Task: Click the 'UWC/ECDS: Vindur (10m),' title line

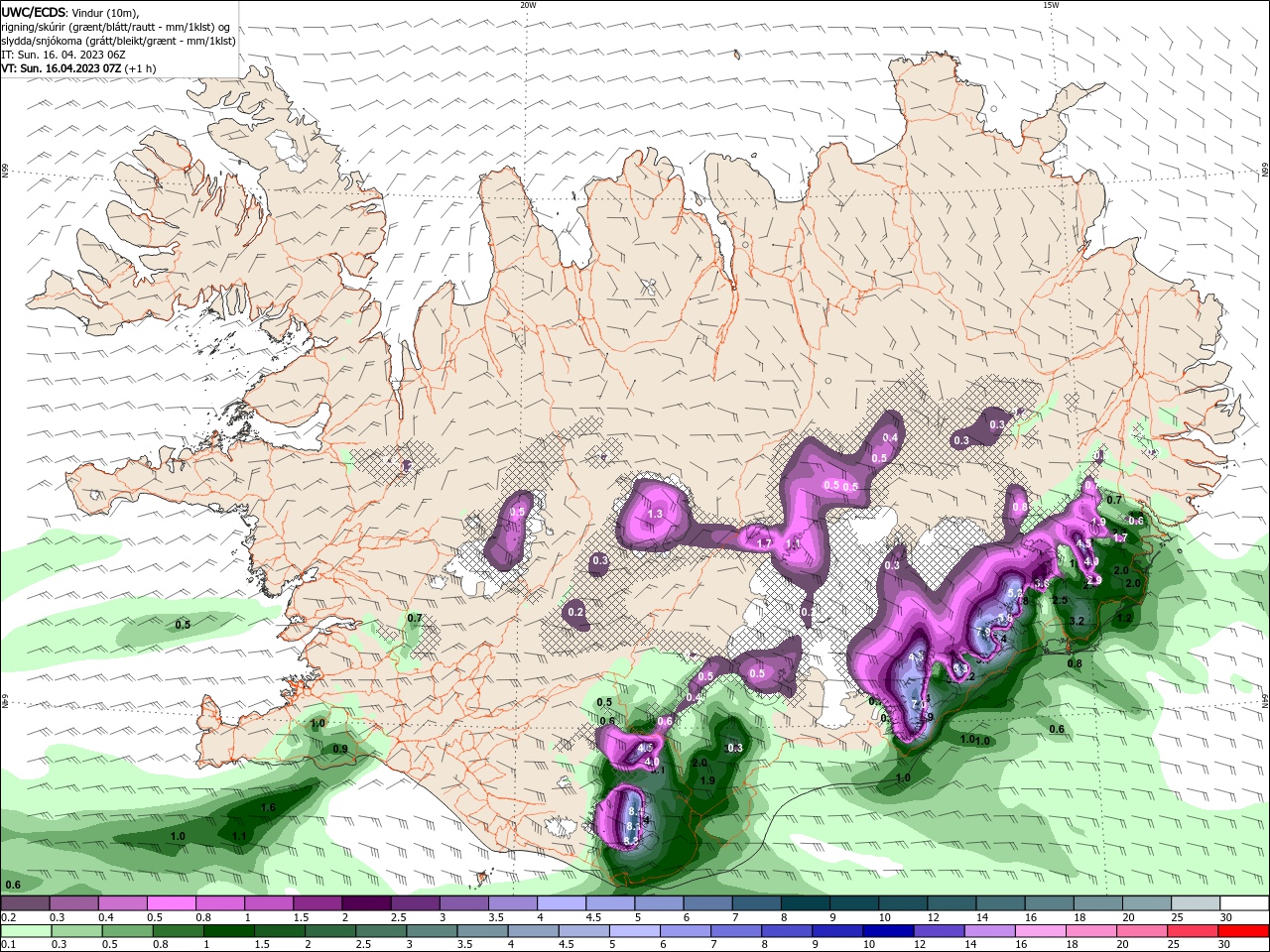Action: tap(70, 12)
